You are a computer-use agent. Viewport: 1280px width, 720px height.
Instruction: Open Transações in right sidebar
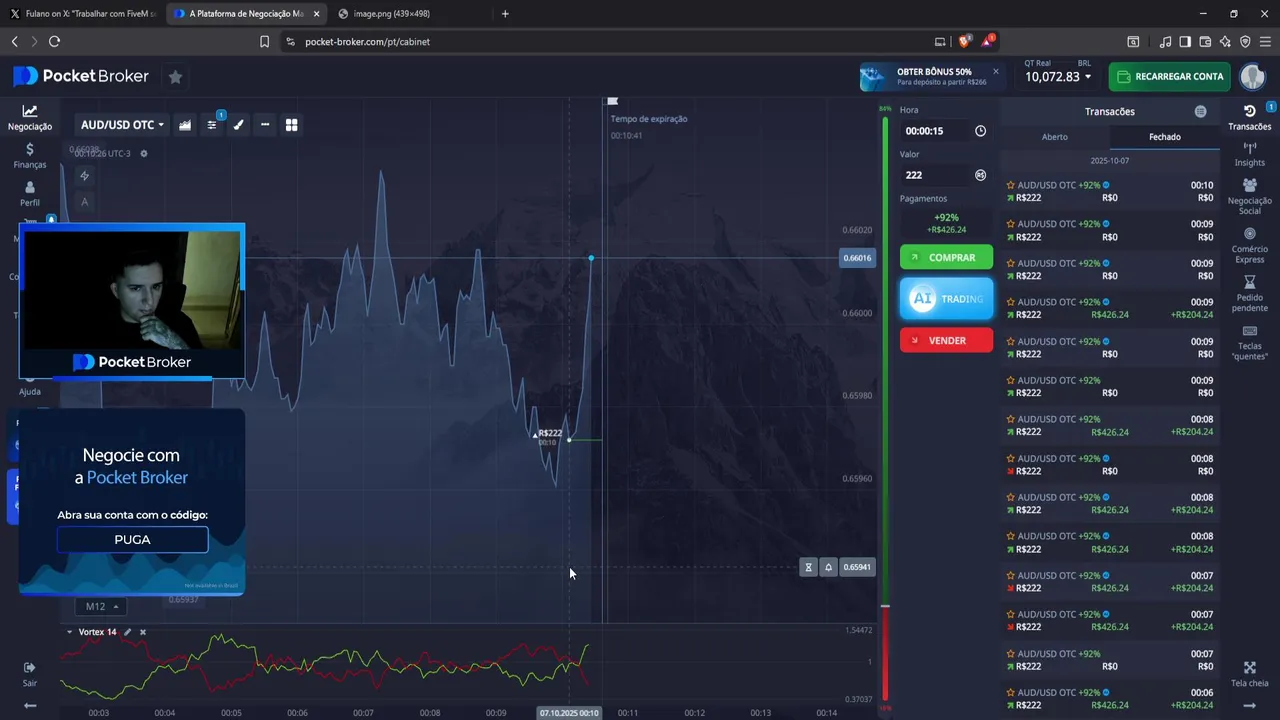click(x=1249, y=117)
